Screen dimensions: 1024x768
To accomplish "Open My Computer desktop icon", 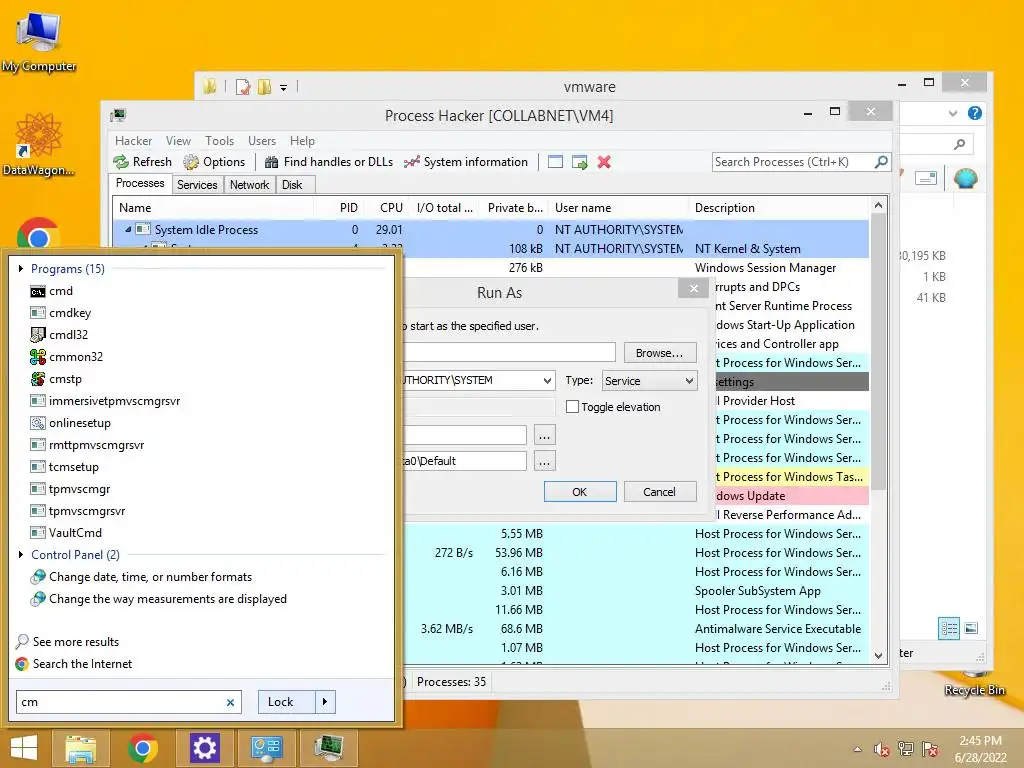I will click(39, 42).
